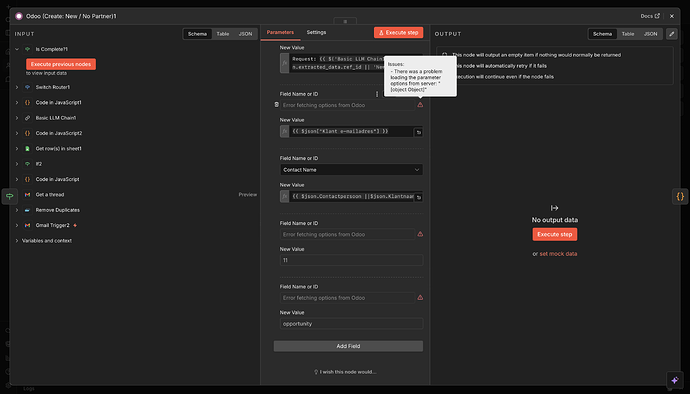690x394 pixels.
Task: Open the three-dots field options menu
Action: 377,94
